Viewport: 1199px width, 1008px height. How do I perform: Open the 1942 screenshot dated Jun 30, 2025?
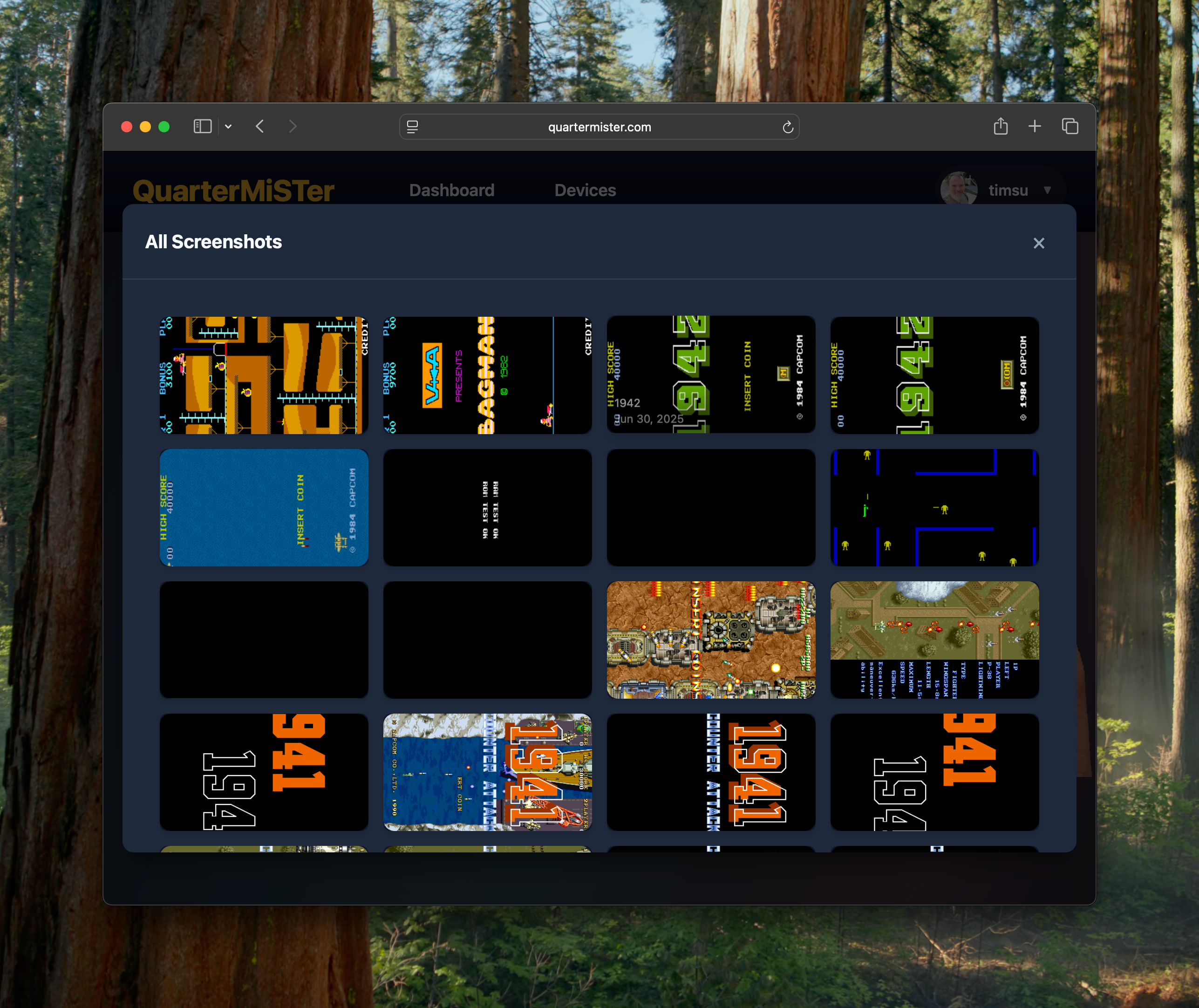(711, 375)
